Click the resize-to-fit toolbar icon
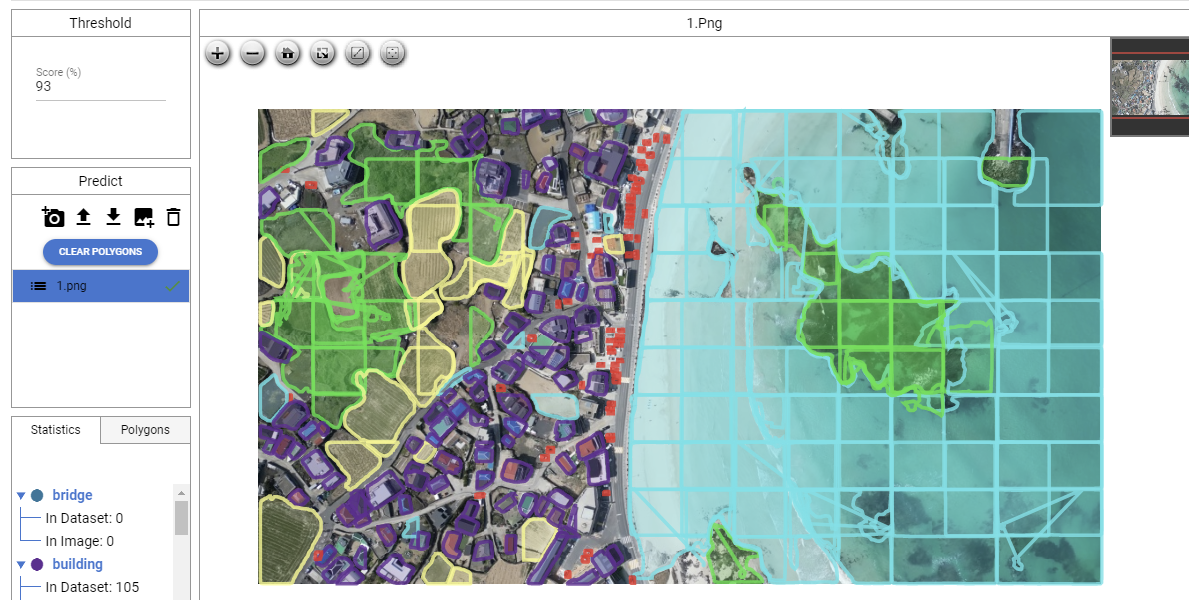The height and width of the screenshot is (600, 1189). (x=322, y=53)
